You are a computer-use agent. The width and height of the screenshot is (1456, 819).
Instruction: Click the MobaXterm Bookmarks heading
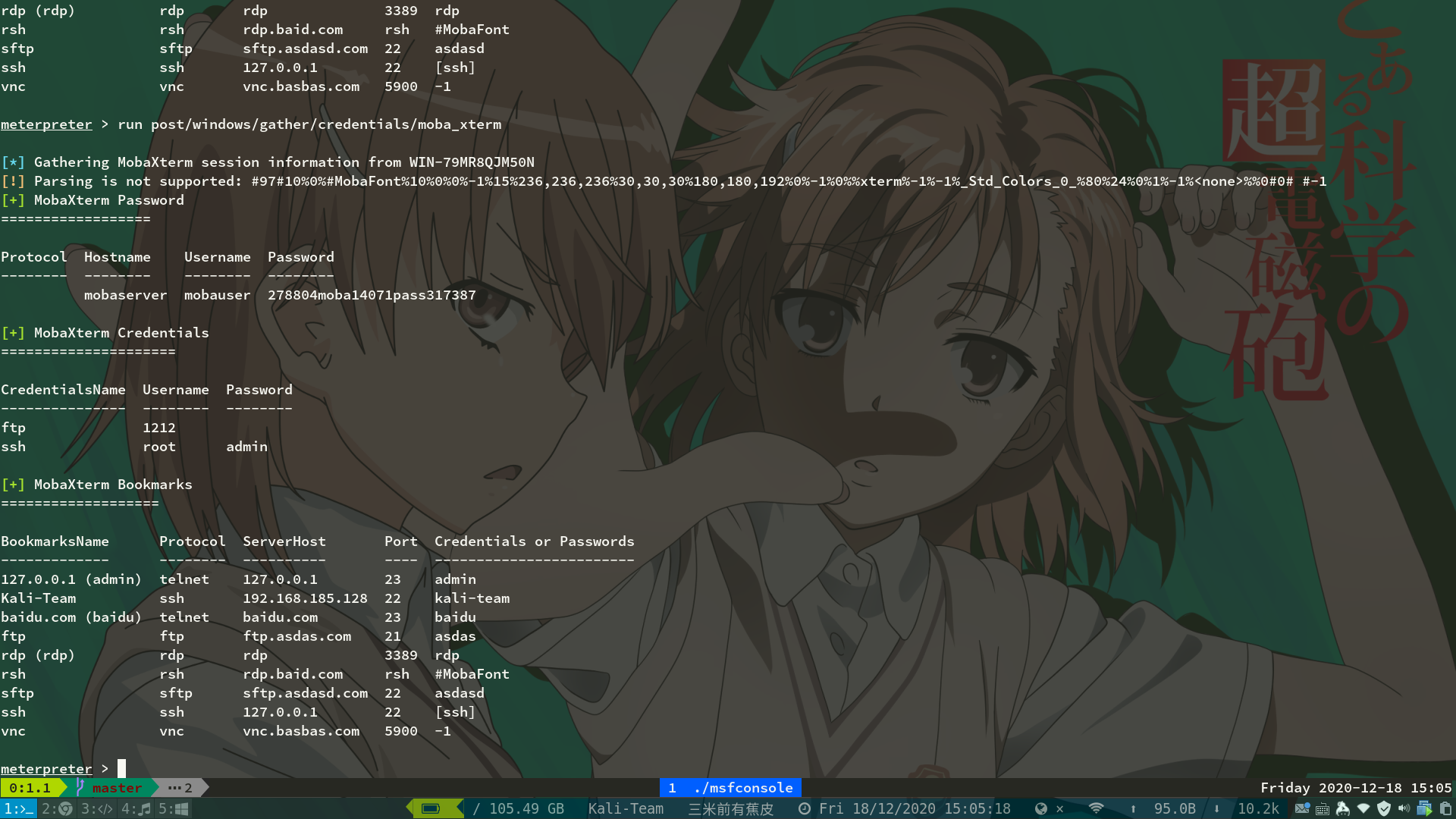[x=113, y=485]
